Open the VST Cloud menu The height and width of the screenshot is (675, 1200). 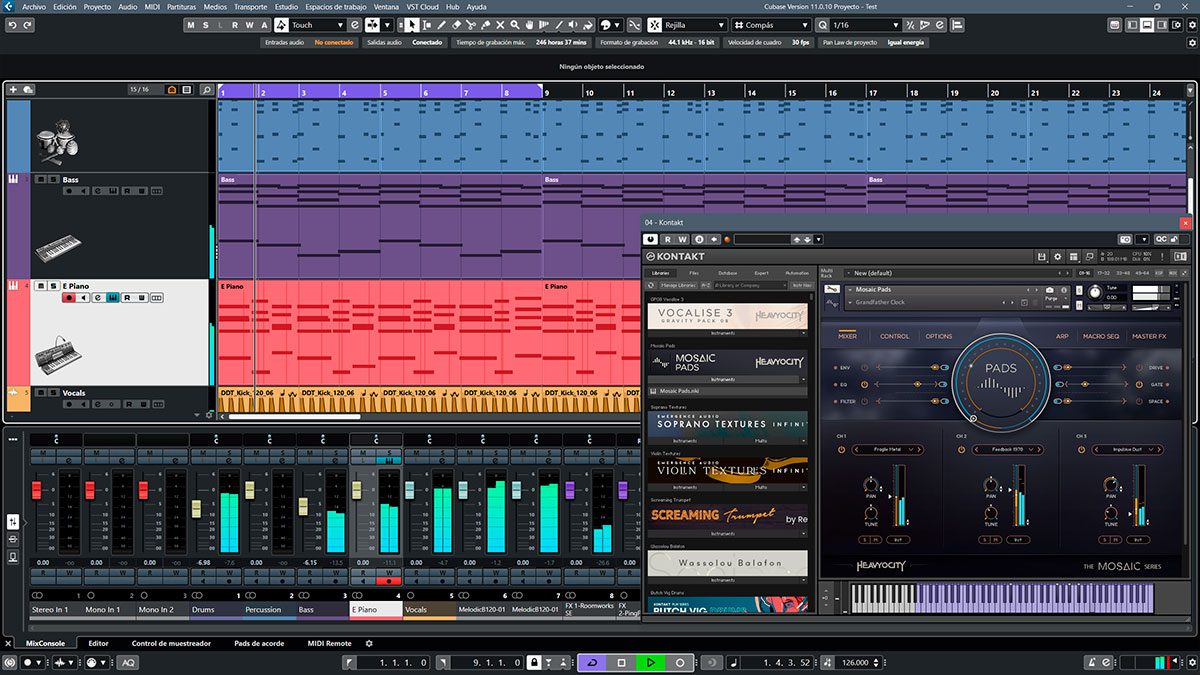point(422,6)
